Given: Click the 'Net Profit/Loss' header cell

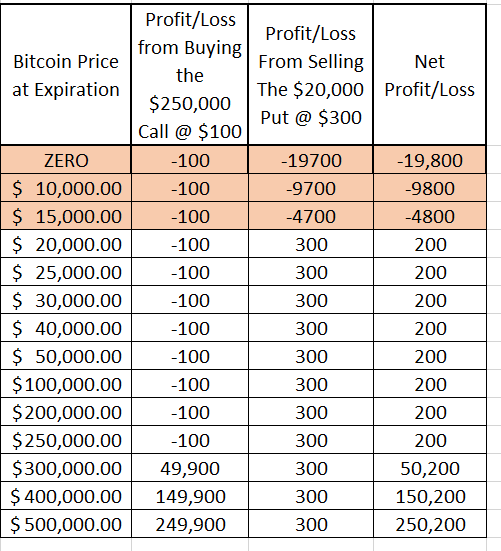Looking at the screenshot, I should coord(430,75).
